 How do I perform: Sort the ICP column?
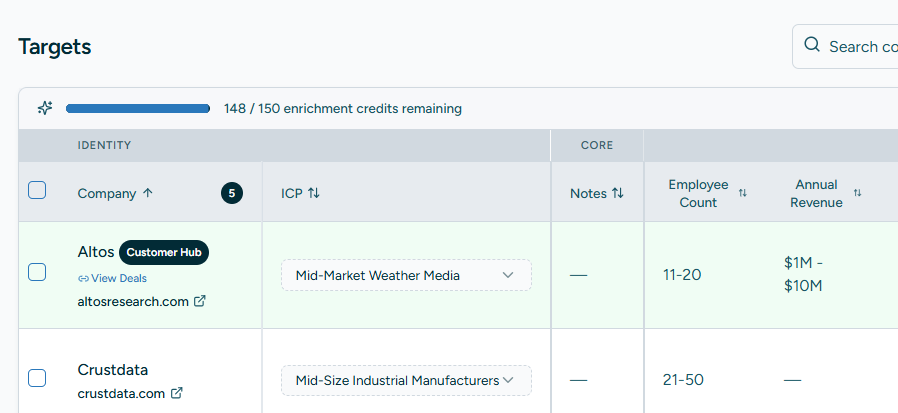(x=314, y=193)
